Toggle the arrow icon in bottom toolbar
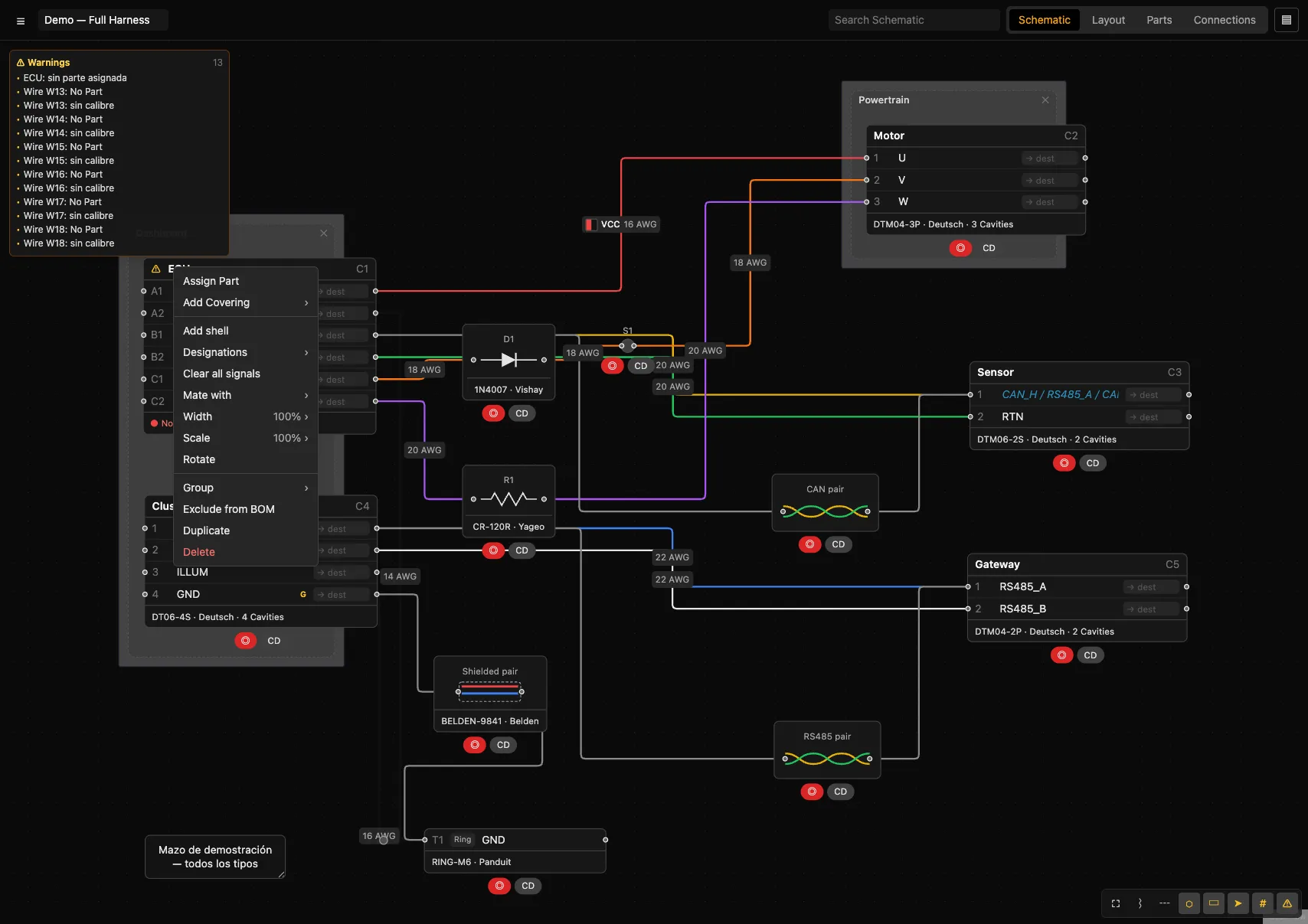 [1238, 903]
